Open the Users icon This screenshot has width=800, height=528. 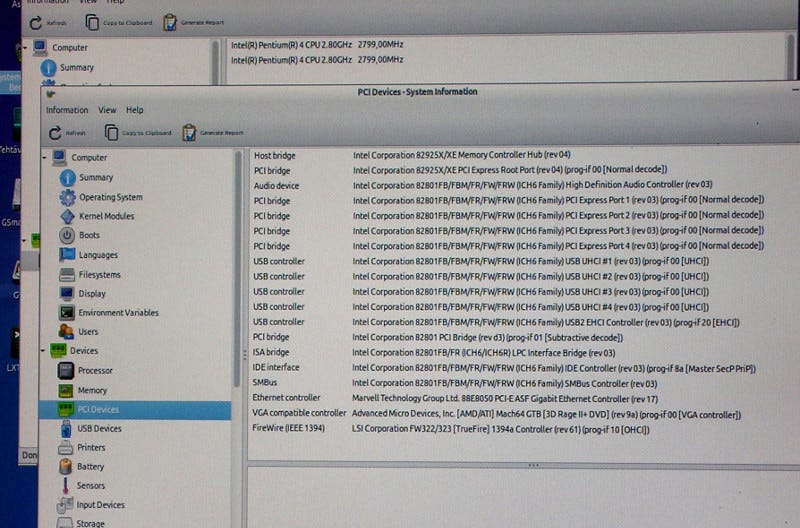click(x=66, y=332)
